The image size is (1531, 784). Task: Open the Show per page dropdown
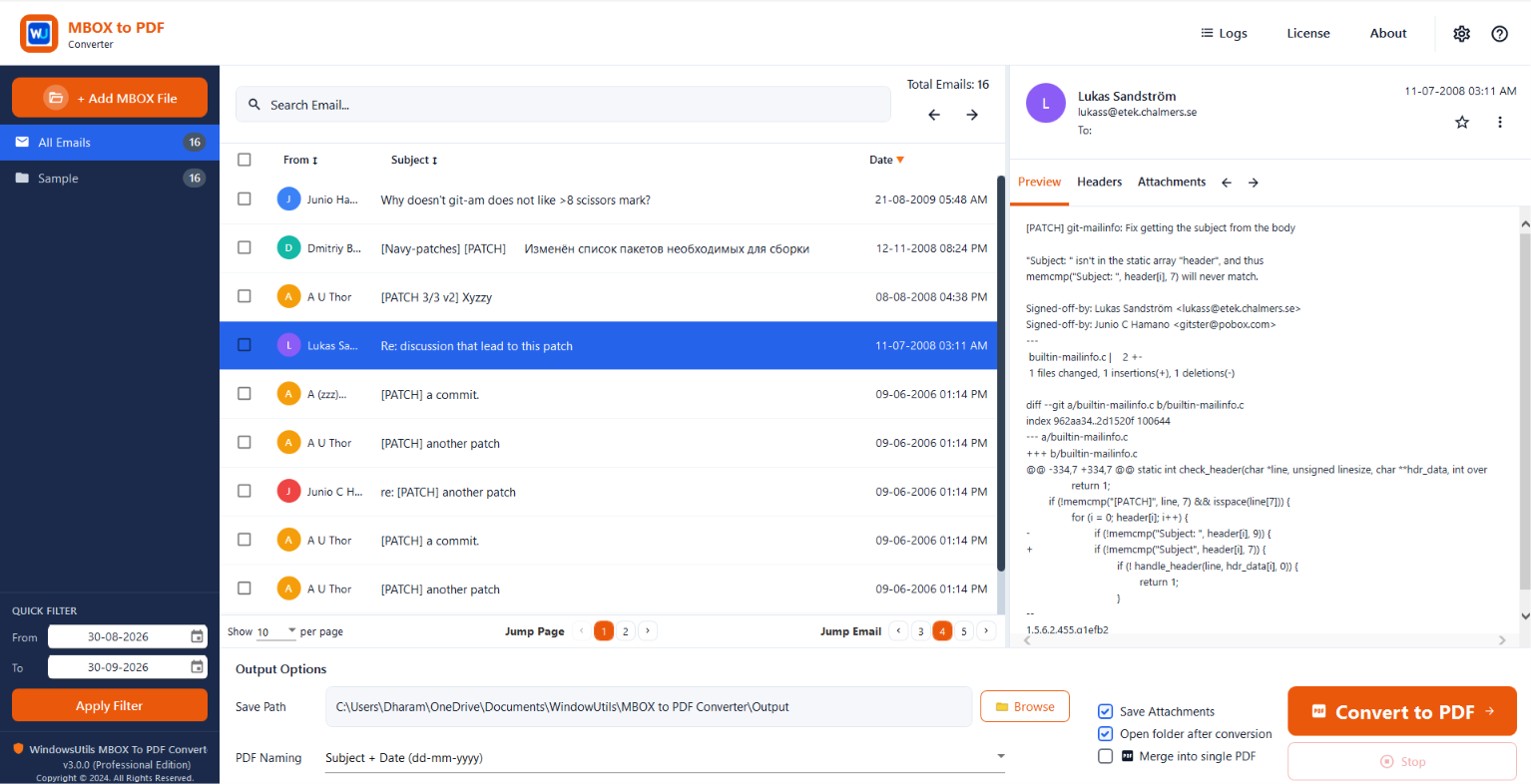276,631
